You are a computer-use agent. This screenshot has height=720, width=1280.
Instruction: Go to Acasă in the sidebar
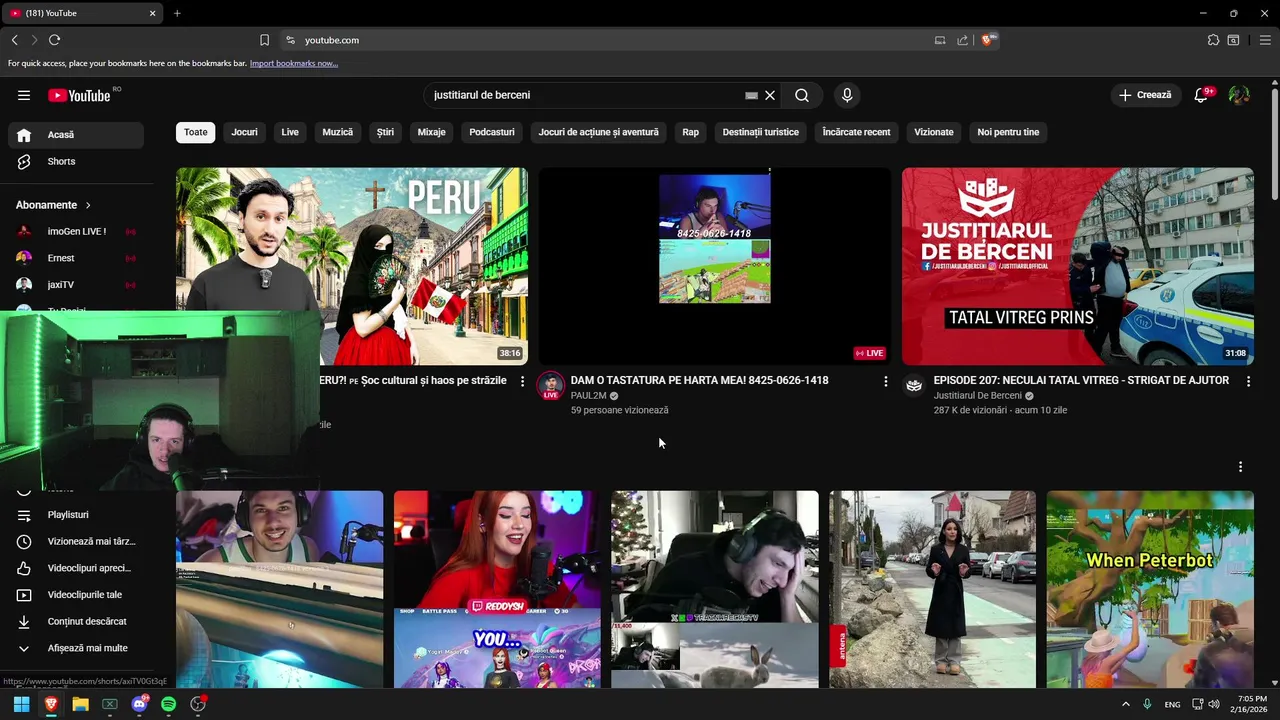point(76,135)
